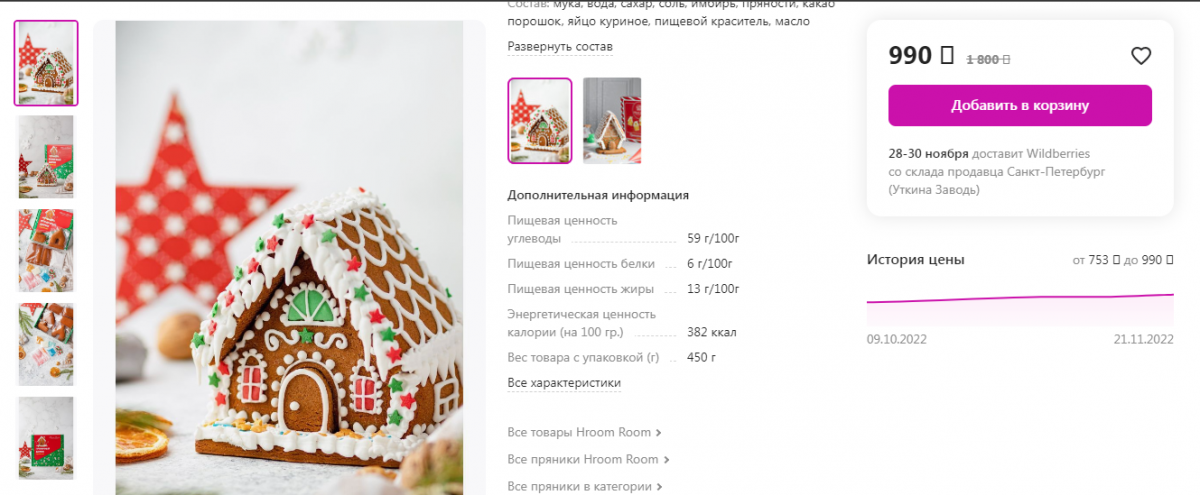Click the История цены heading

pyautogui.click(x=916, y=260)
